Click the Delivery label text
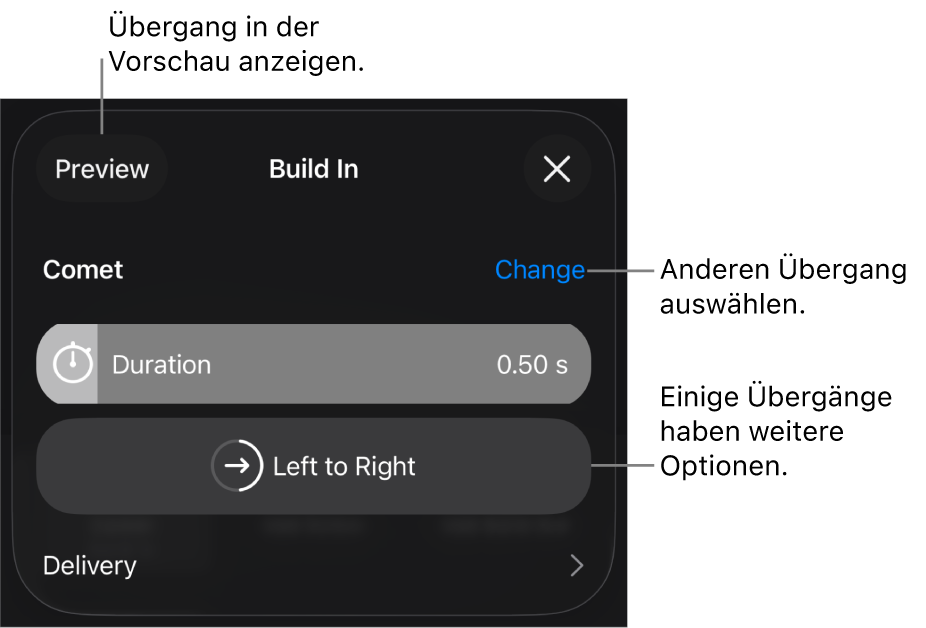This screenshot has height=628, width=926. click(90, 566)
